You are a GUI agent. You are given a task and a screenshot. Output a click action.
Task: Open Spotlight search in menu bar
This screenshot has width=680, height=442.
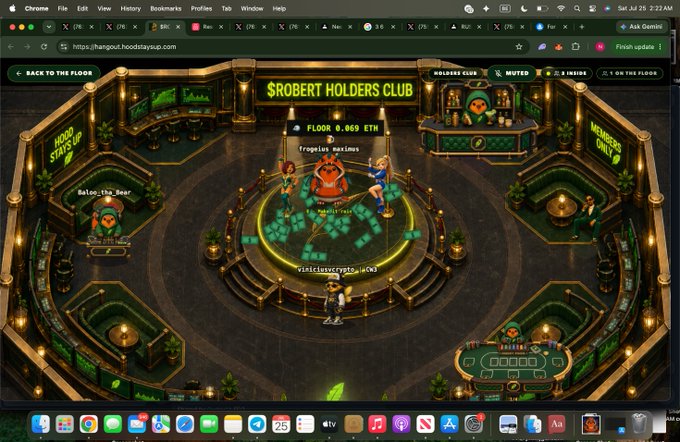coord(576,8)
